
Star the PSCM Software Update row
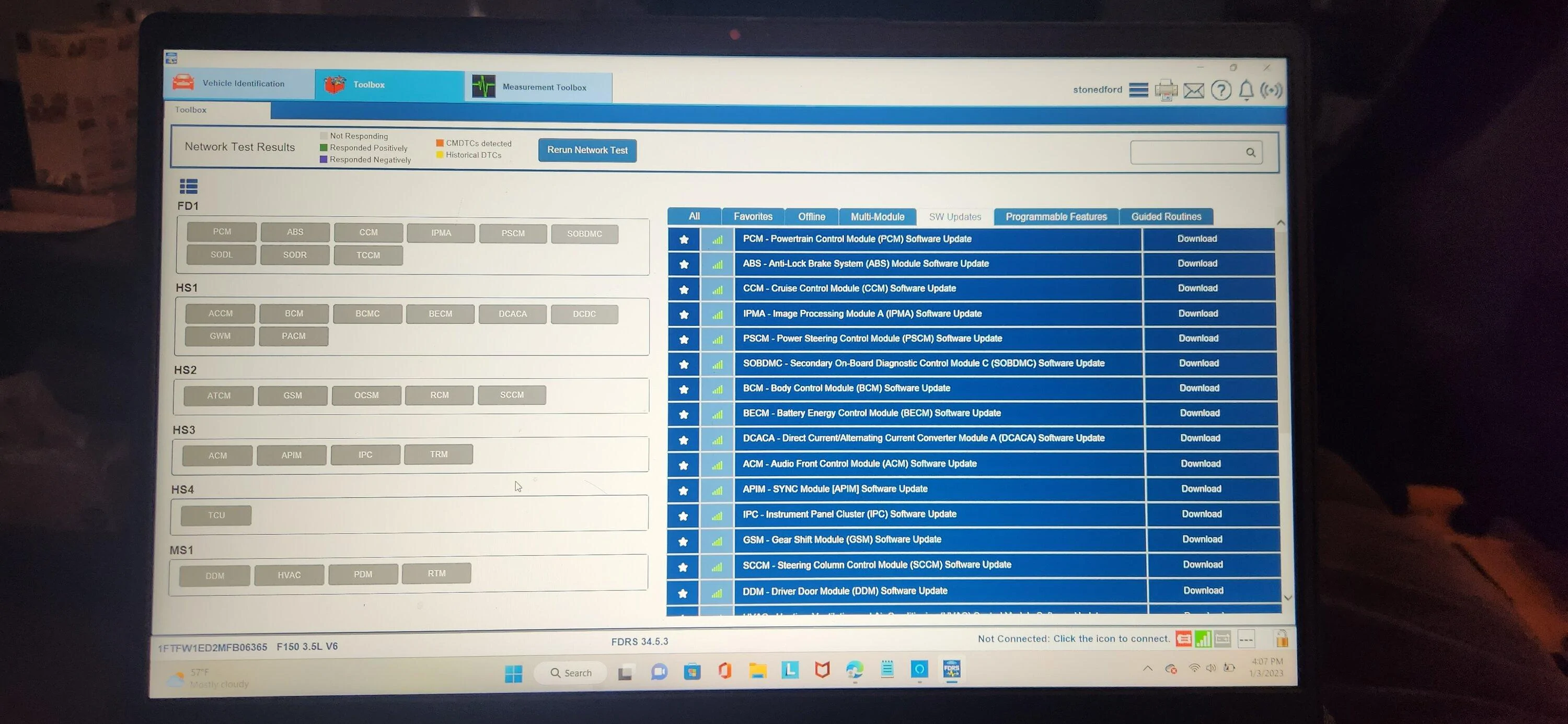click(x=684, y=340)
